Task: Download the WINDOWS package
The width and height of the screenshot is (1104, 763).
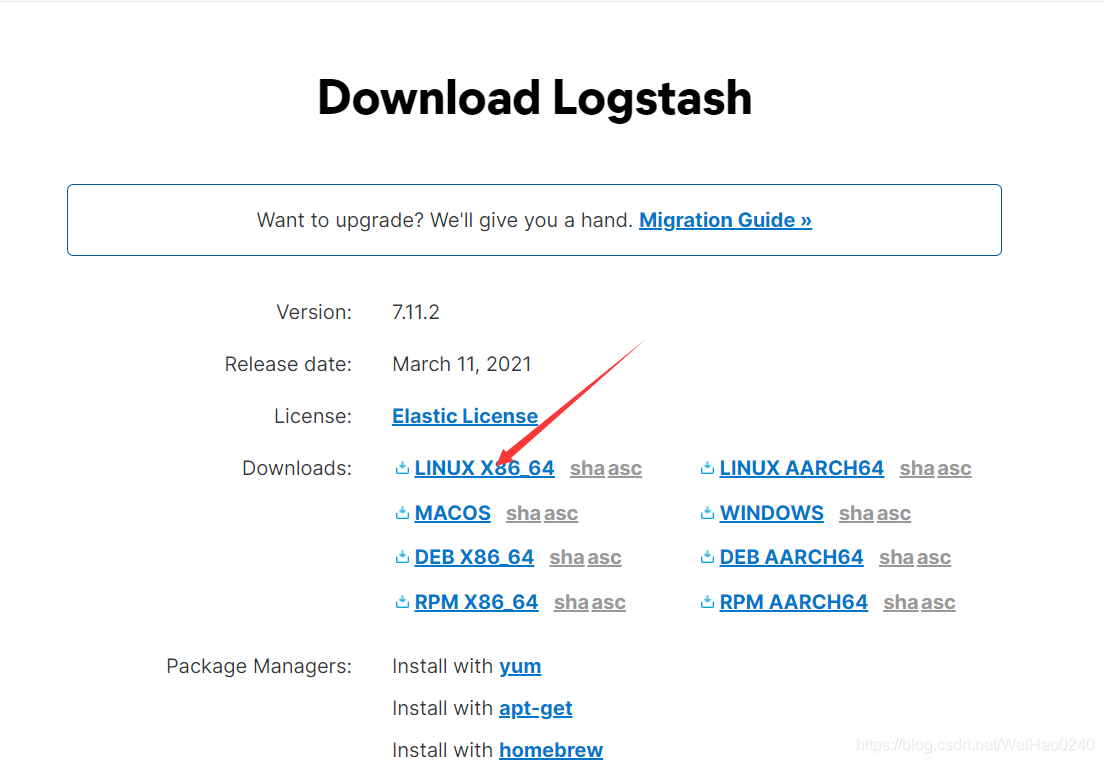Action: click(x=771, y=513)
